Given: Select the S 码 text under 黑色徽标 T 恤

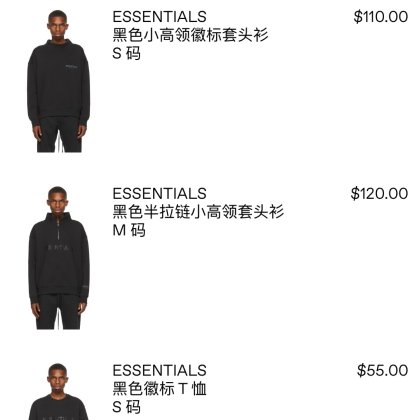Looking at the screenshot, I should pyautogui.click(x=126, y=407).
